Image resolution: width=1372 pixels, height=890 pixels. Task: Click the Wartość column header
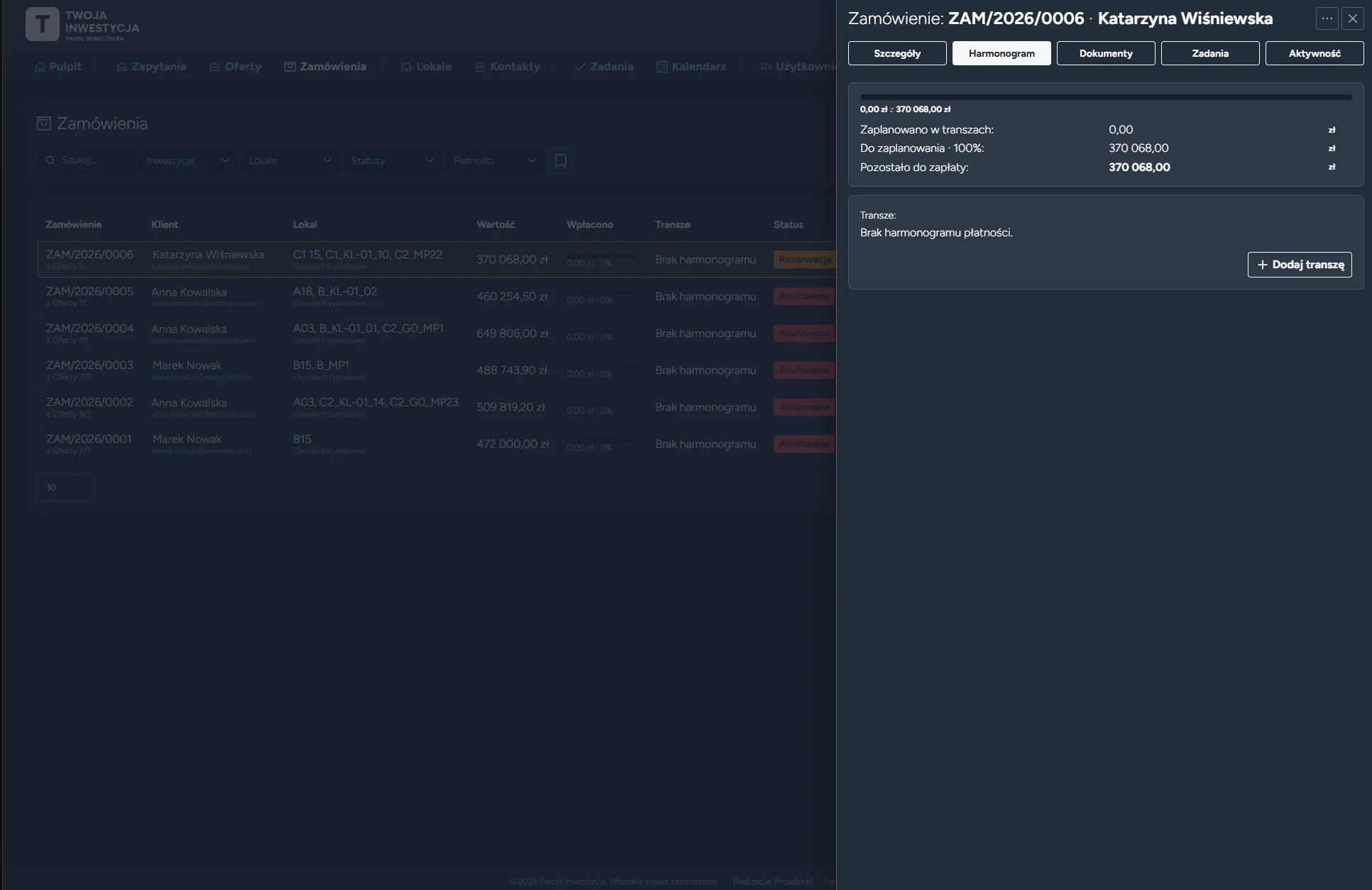(x=495, y=224)
